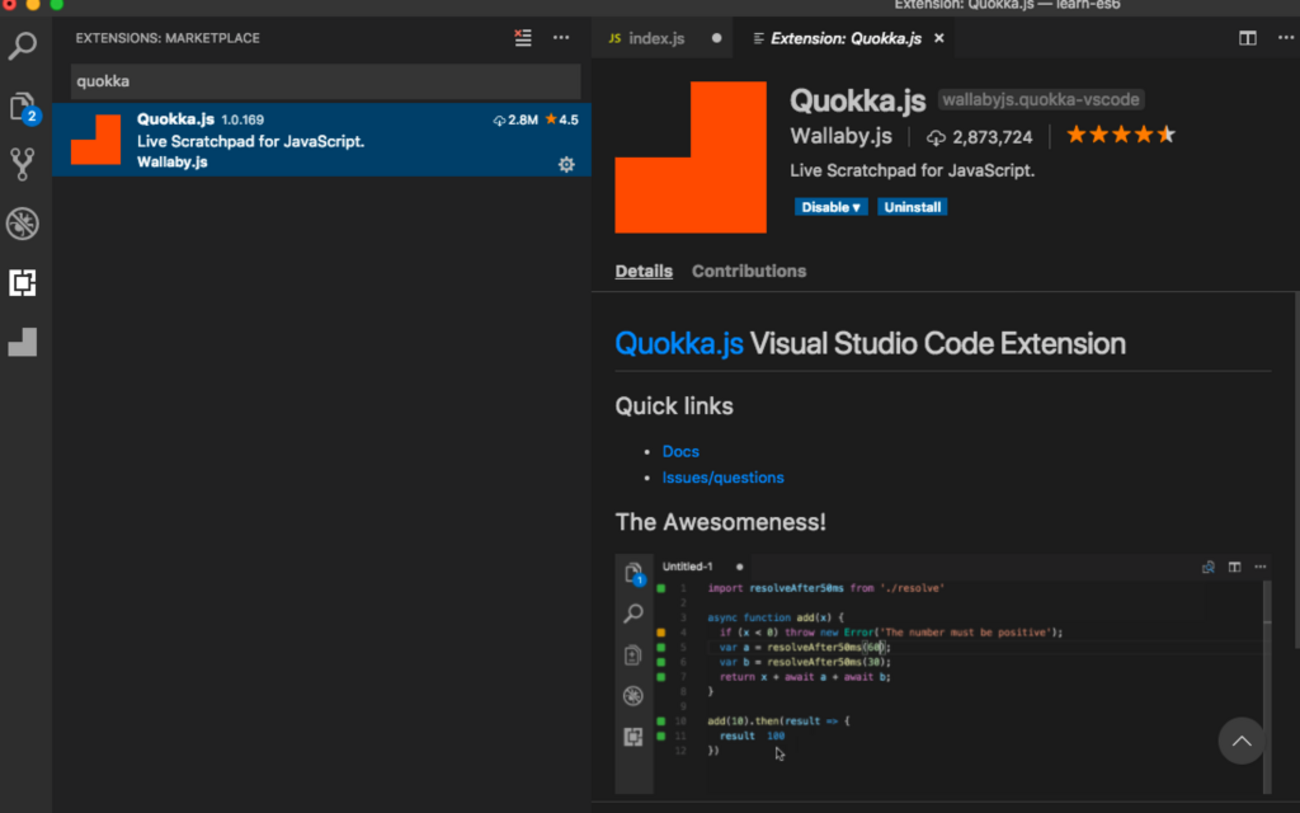Image resolution: width=1300 pixels, height=813 pixels.
Task: Click the Quokka.js list item logo
Action: coord(96,140)
